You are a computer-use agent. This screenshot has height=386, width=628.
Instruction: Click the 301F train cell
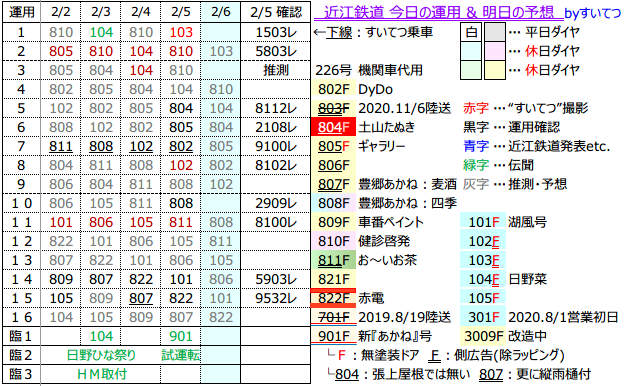click(483, 318)
